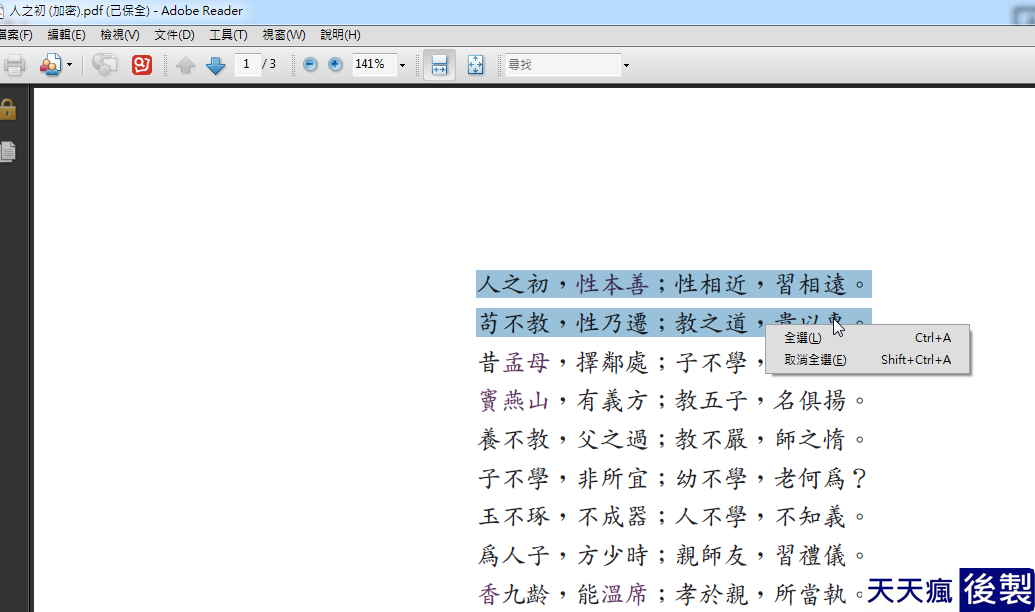The image size is (1035, 612).
Task: Click the 141% zoom level field
Action: point(373,64)
